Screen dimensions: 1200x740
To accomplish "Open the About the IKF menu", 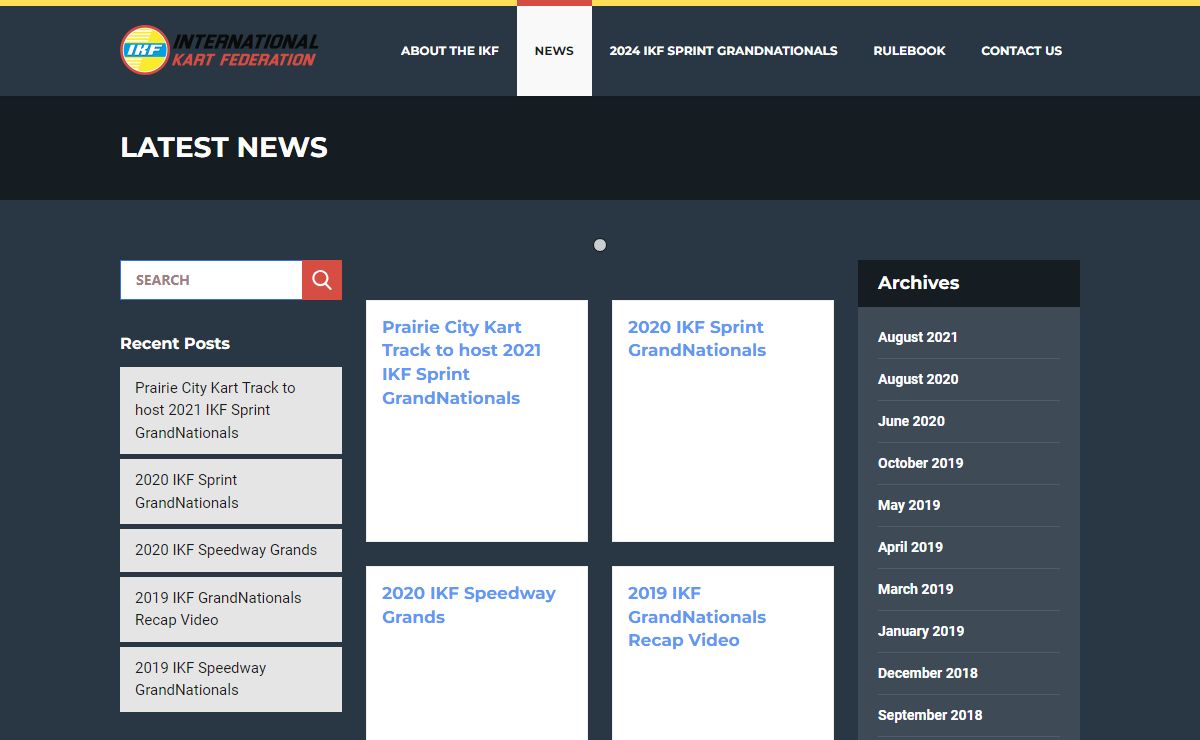I will (x=450, y=51).
